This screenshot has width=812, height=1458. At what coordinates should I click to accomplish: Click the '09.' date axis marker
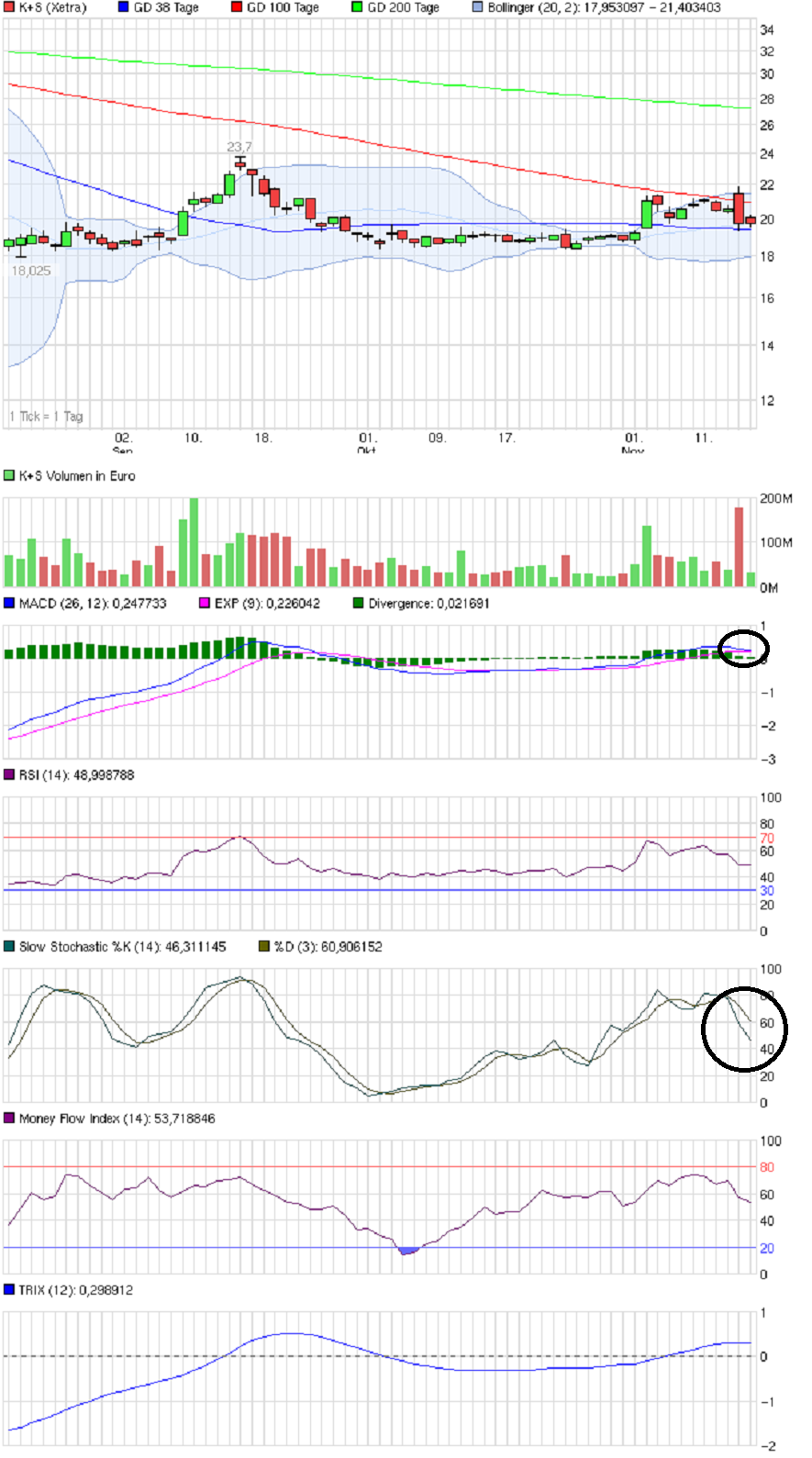(437, 438)
